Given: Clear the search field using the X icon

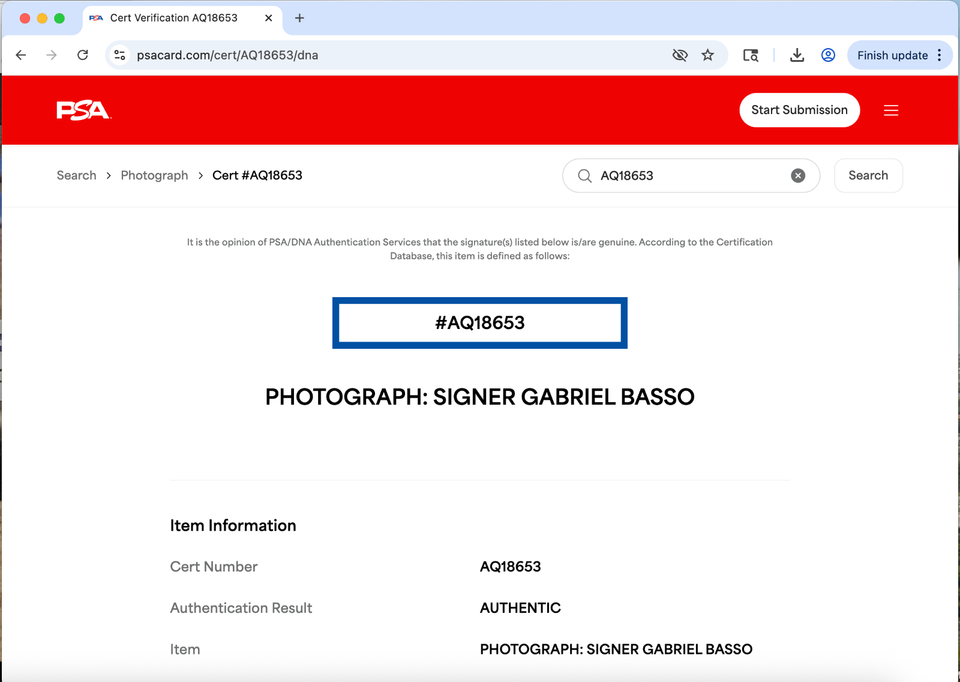Looking at the screenshot, I should click(x=798, y=175).
